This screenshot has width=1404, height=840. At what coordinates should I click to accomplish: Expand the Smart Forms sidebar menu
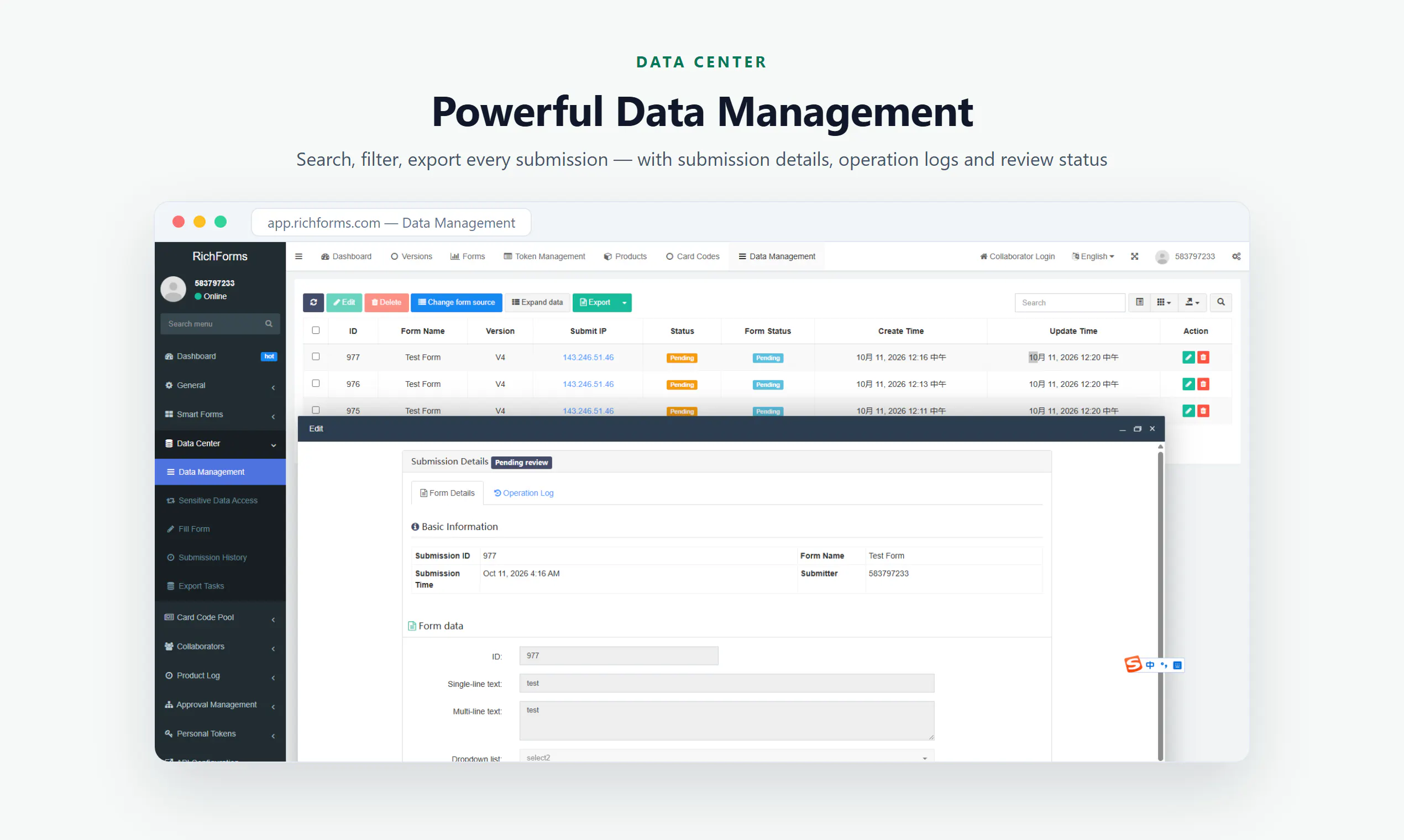click(220, 414)
